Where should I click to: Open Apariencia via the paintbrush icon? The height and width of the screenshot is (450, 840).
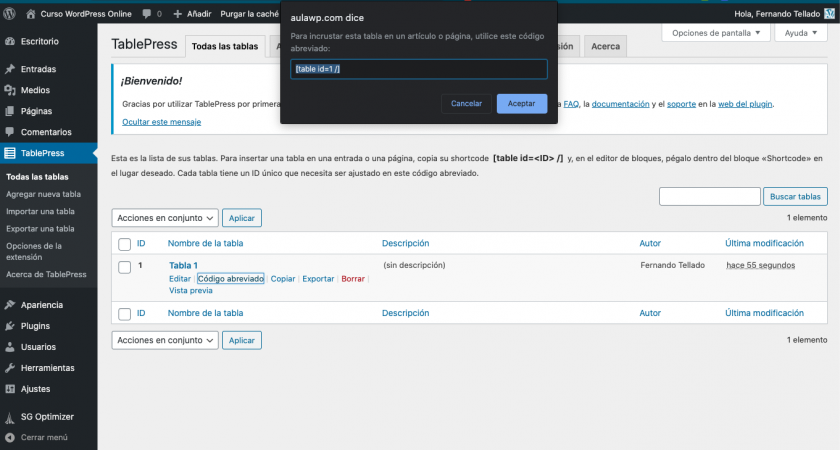[10, 305]
